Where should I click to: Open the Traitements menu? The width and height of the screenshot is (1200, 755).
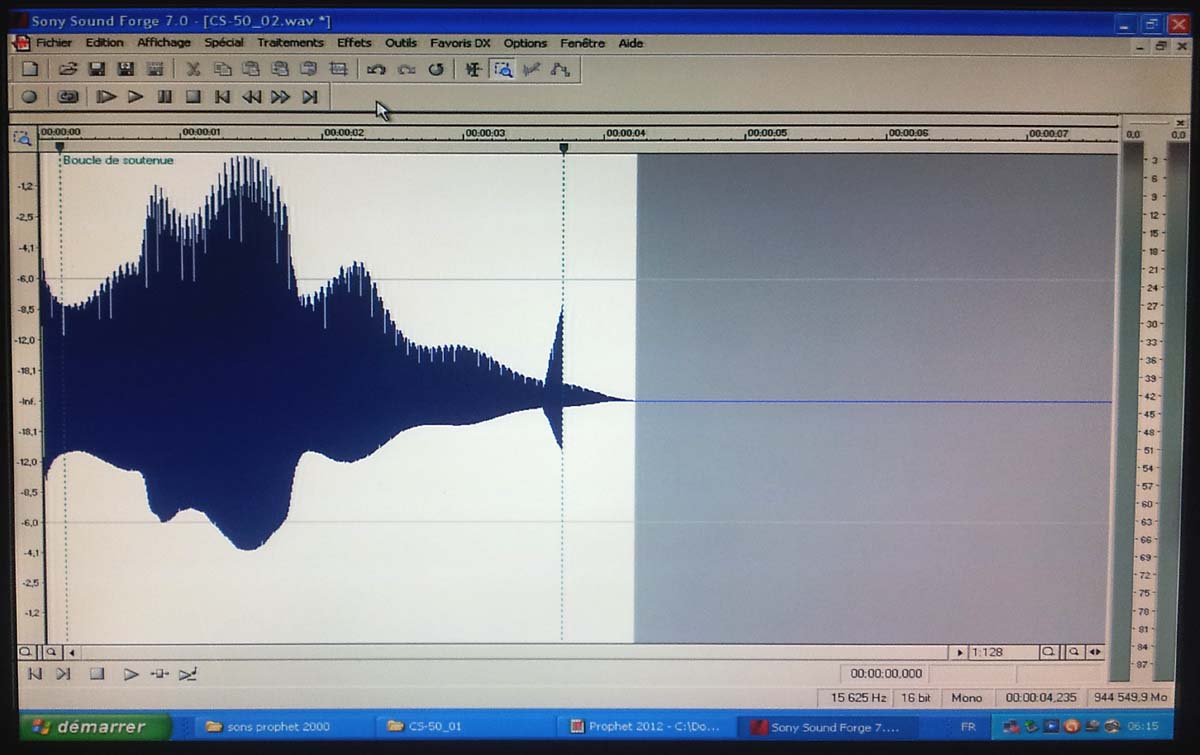pyautogui.click(x=290, y=43)
